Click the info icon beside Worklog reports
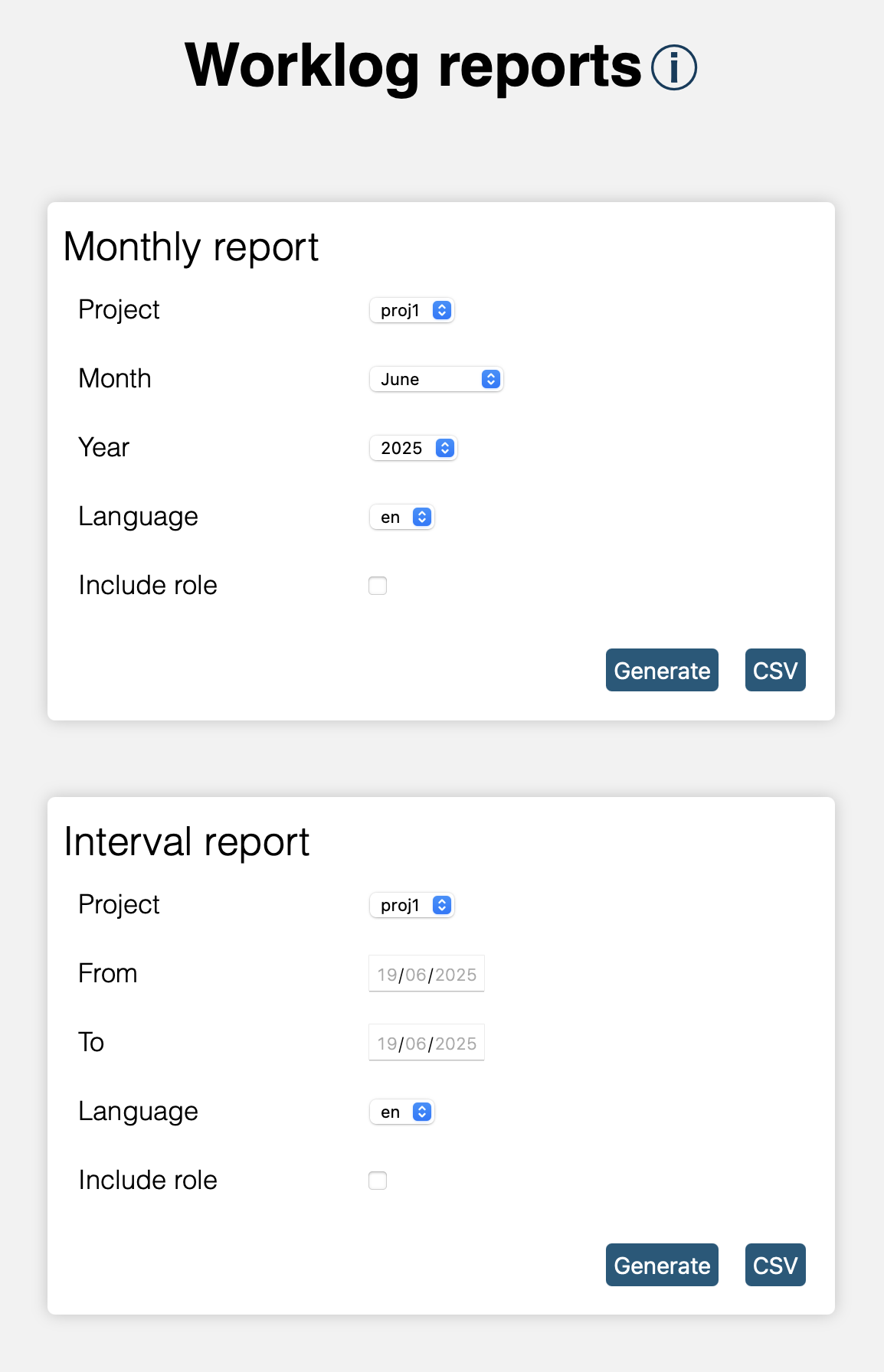The width and height of the screenshot is (884, 1372). [x=674, y=67]
